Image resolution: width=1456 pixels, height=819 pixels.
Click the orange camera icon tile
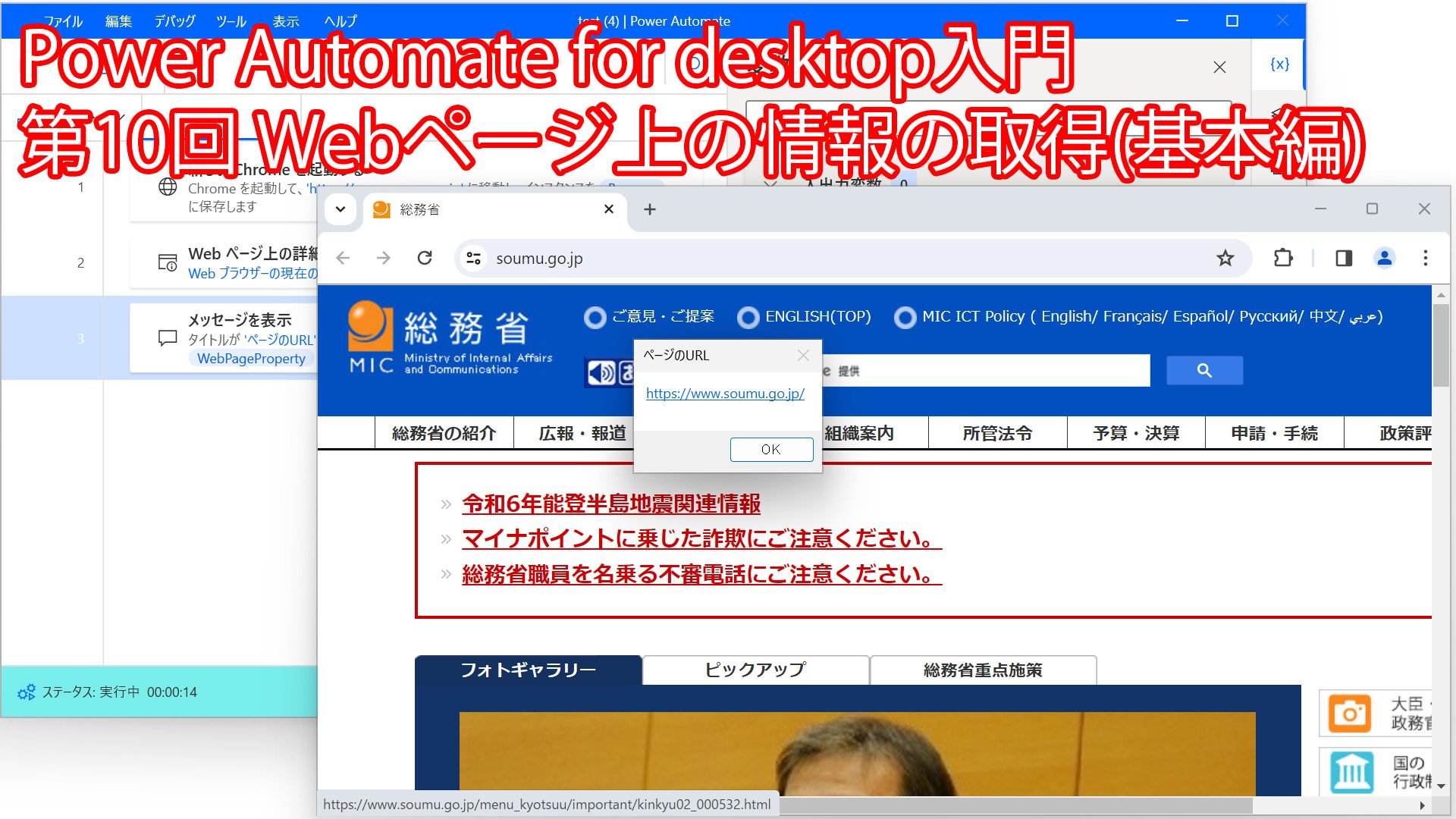[1350, 714]
